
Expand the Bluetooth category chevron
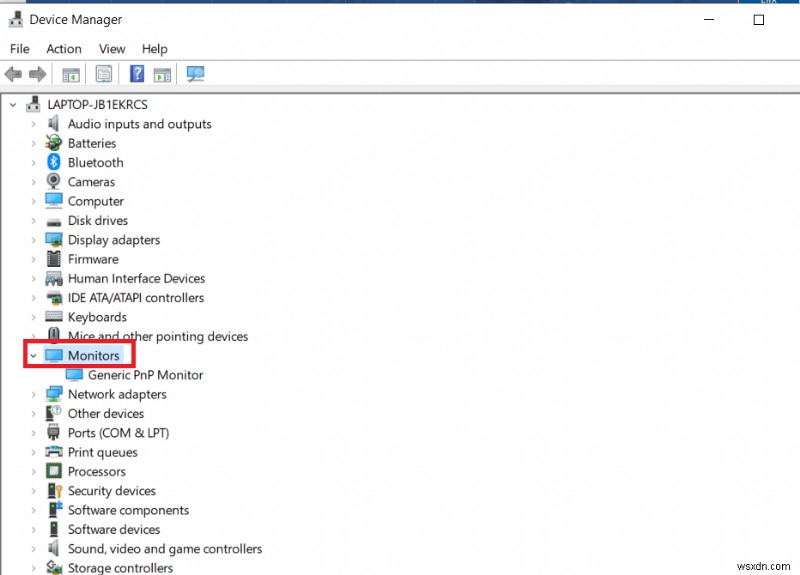[34, 163]
